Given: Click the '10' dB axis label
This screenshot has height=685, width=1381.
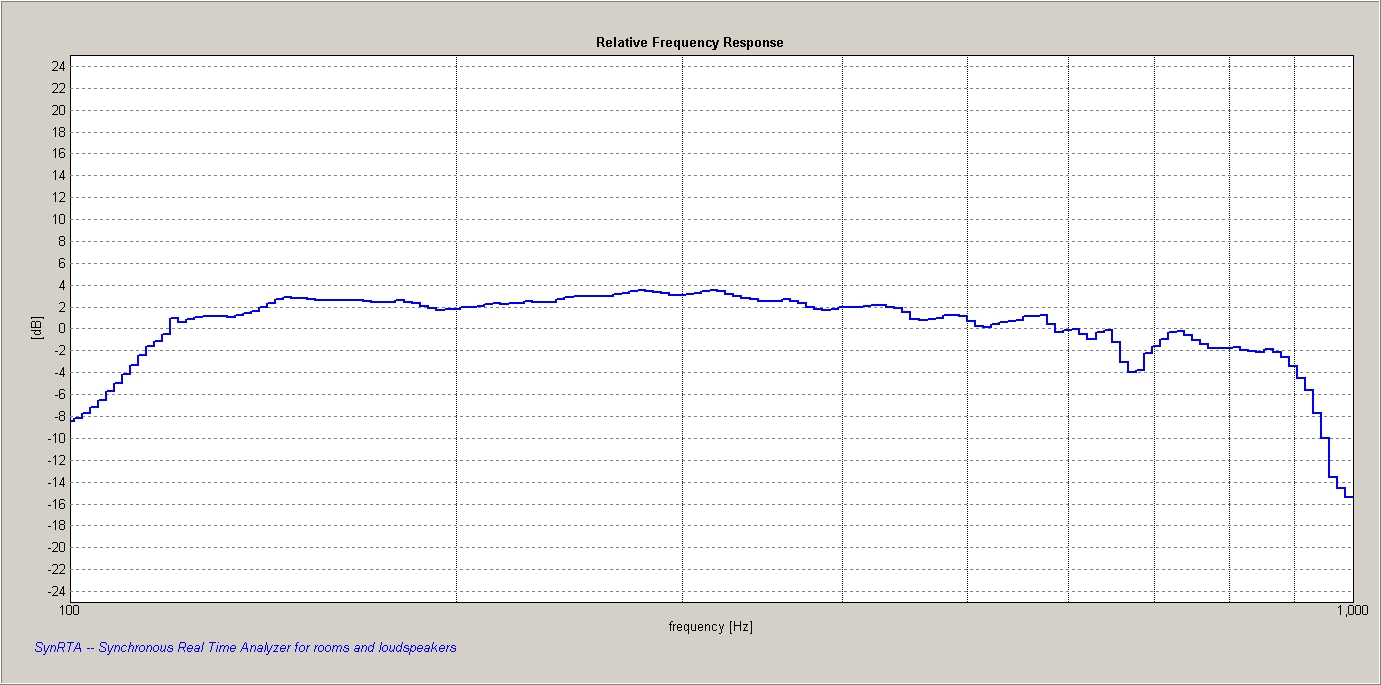Looking at the screenshot, I should tap(58, 219).
